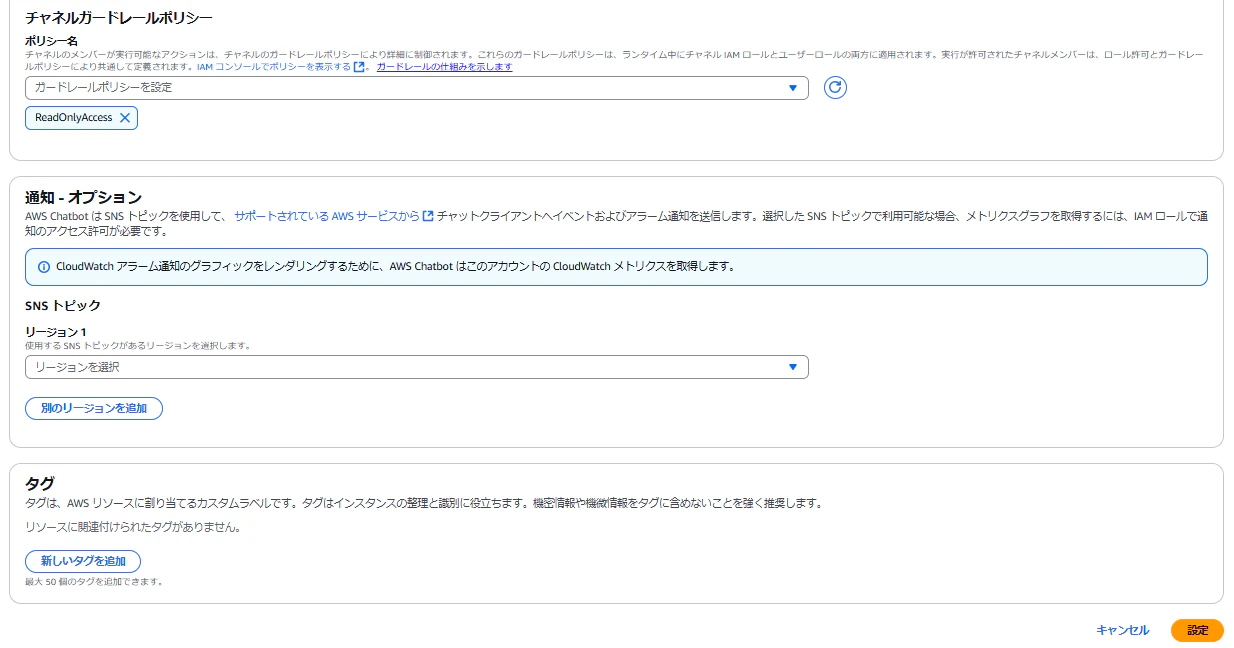Click the external link icon after supported services link
Viewport: 1234px width, 648px height.
[x=428, y=215]
